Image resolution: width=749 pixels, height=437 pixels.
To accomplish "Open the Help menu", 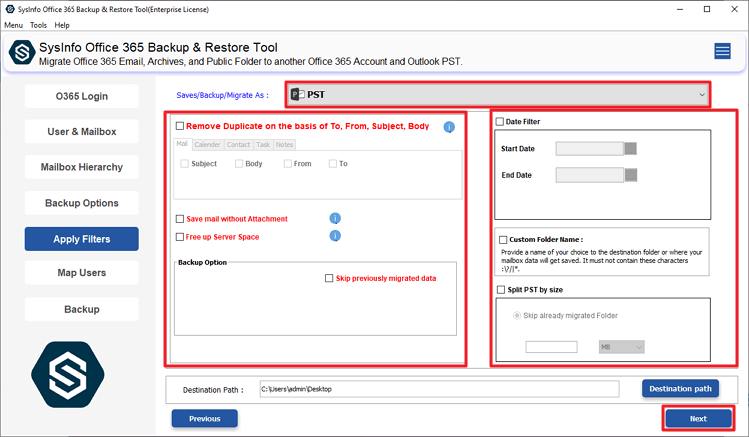I will [x=62, y=24].
